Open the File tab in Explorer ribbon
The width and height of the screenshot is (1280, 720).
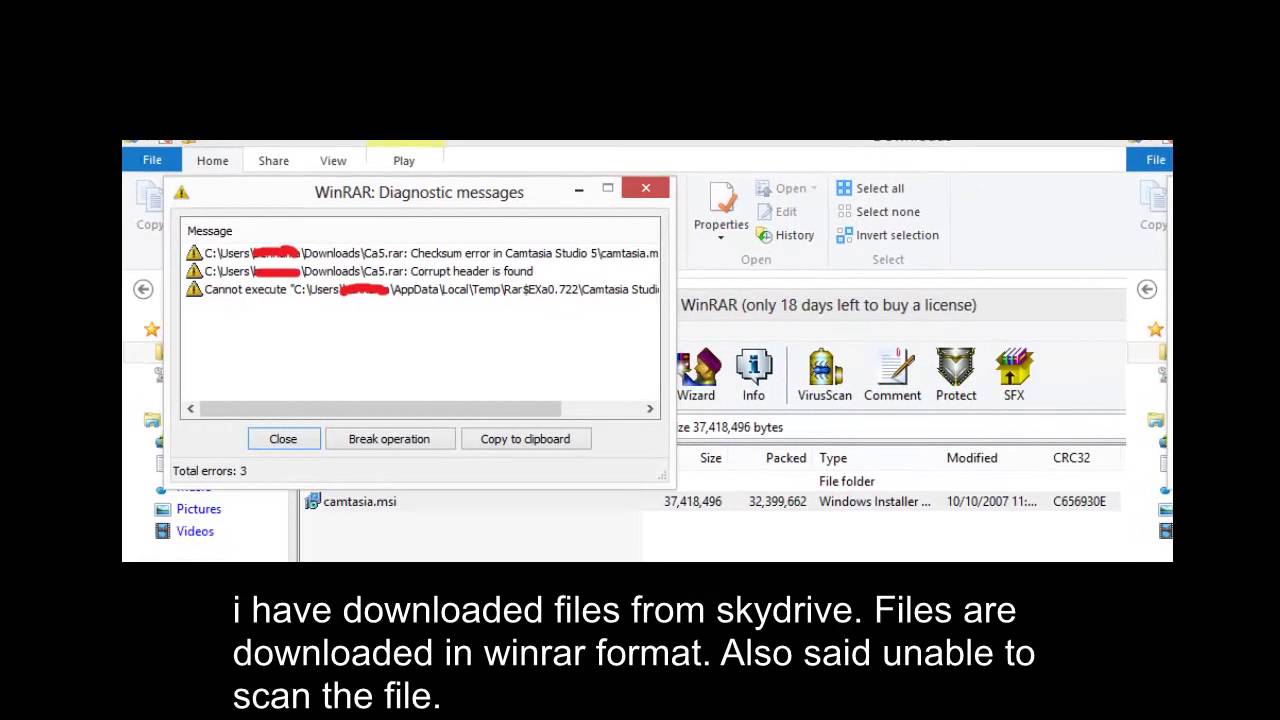(152, 160)
